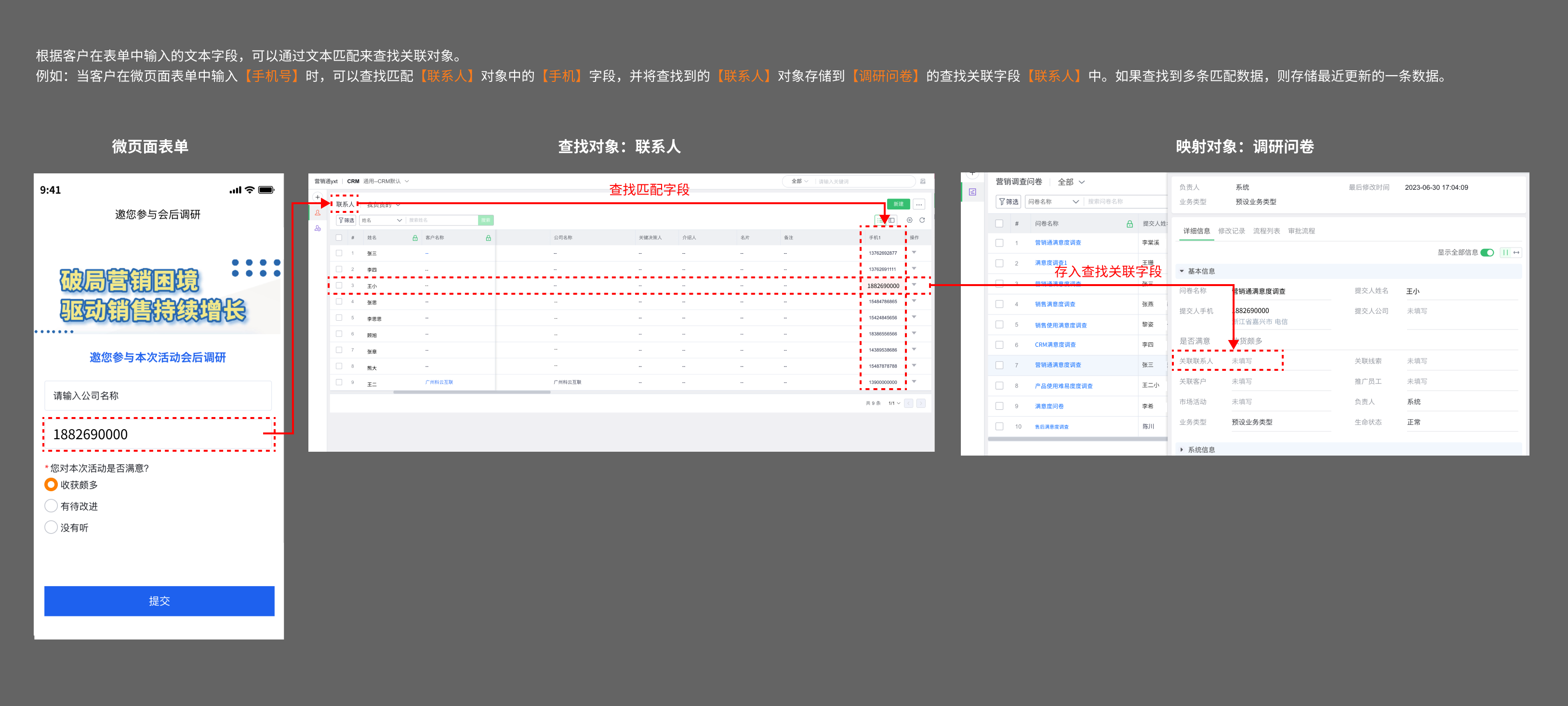Click the feedback icon at top right of CRM
The image size is (1568, 706).
(923, 182)
